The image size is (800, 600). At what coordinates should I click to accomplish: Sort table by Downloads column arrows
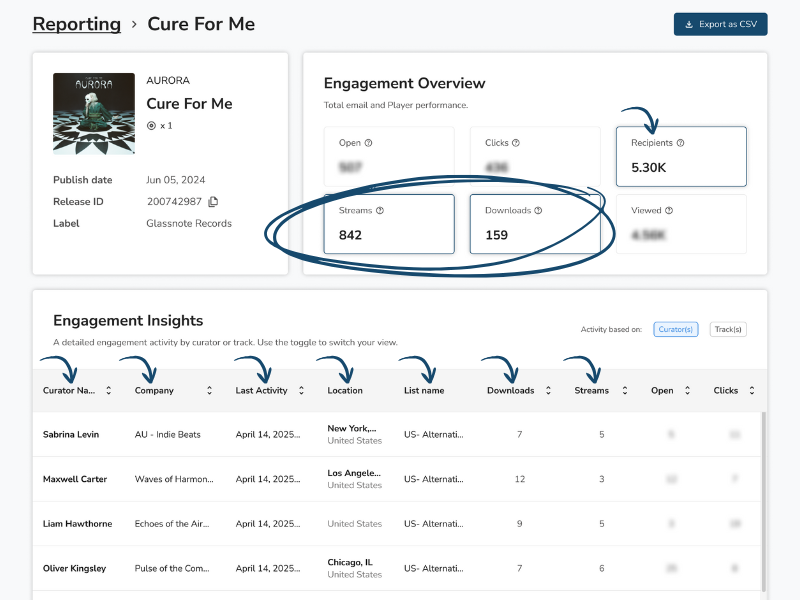coord(549,391)
